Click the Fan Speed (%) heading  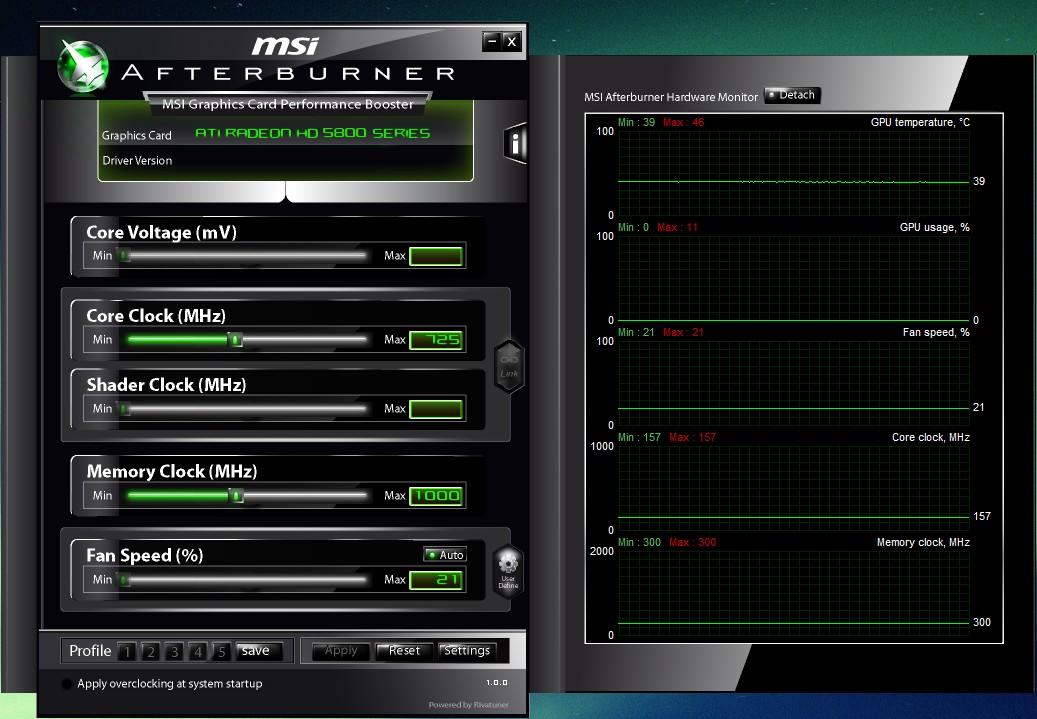tap(145, 556)
